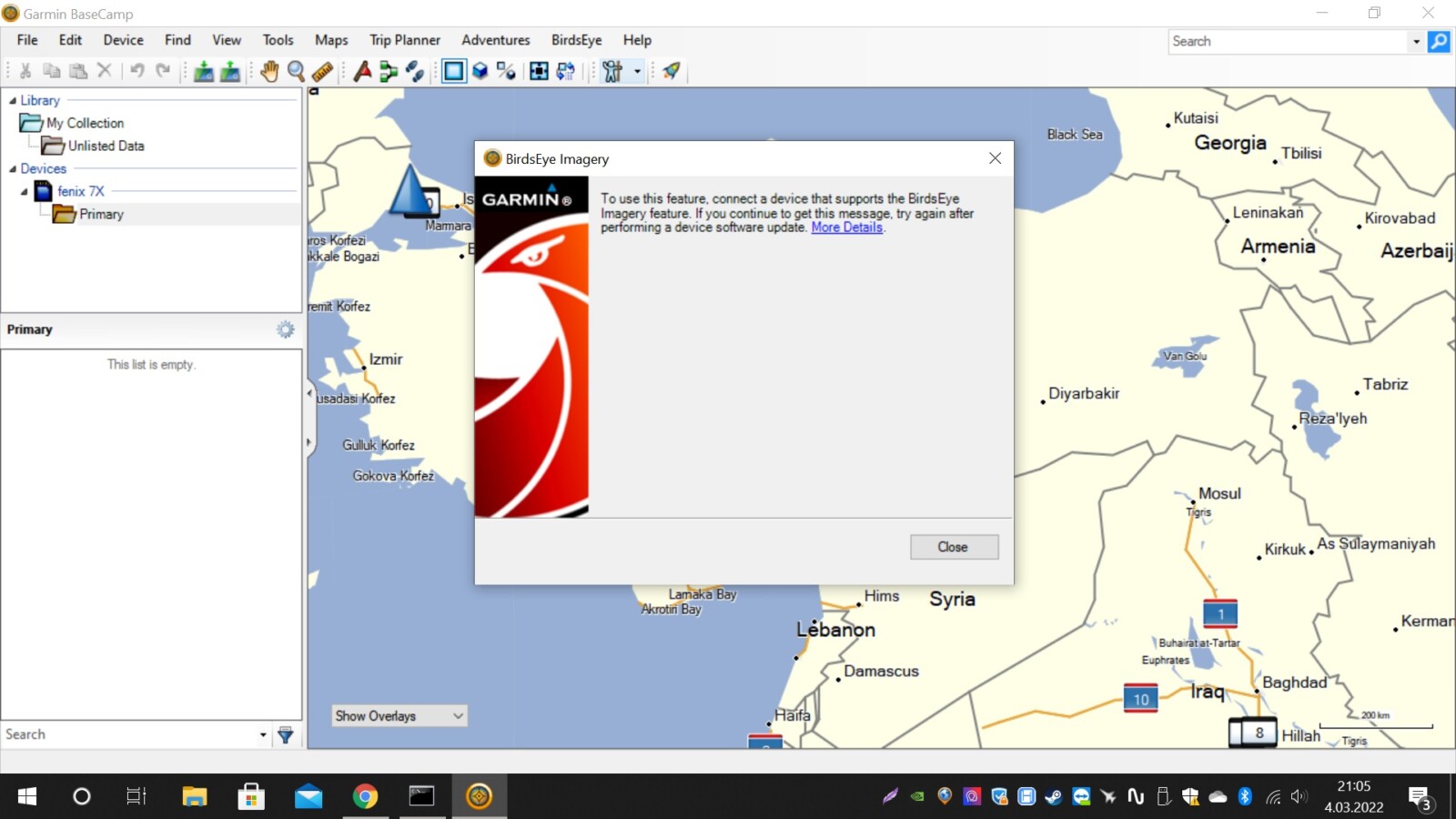Screen dimensions: 1456x819
Task: Click the blue search magnifier button
Action: (x=1439, y=41)
